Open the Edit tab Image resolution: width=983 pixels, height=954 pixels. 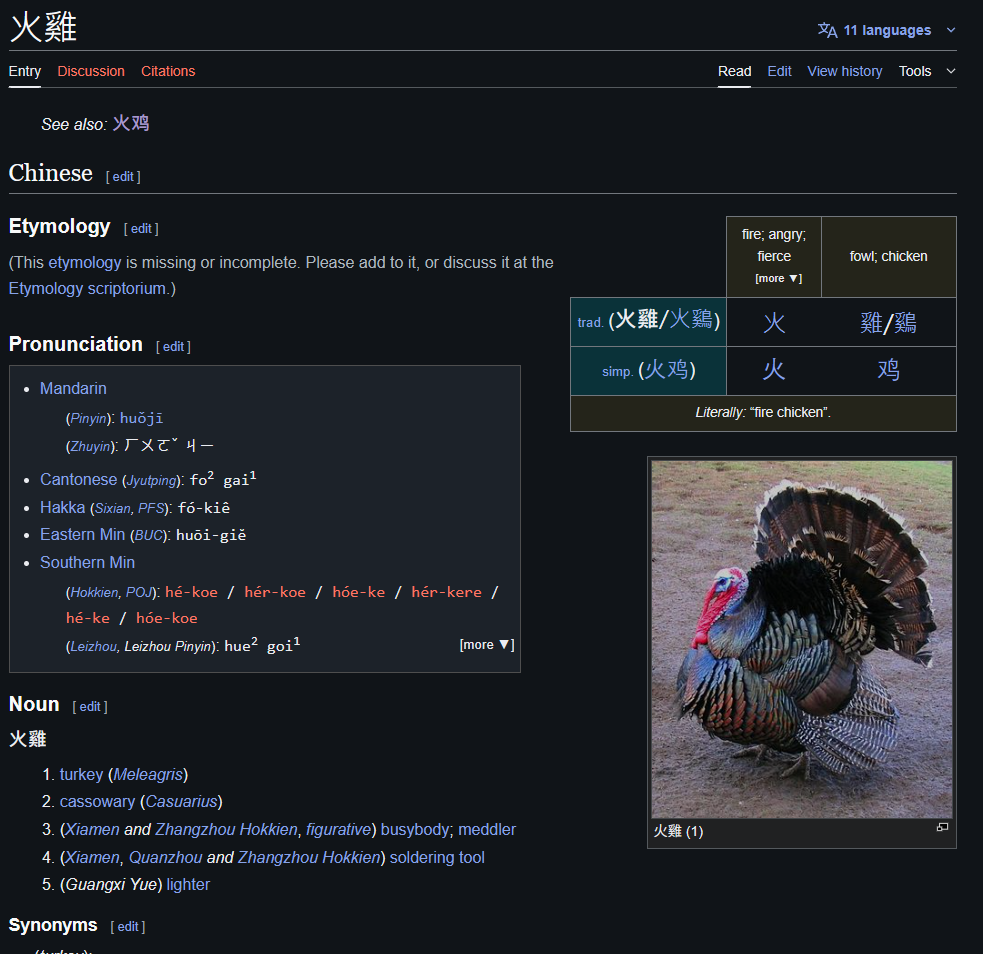click(779, 71)
